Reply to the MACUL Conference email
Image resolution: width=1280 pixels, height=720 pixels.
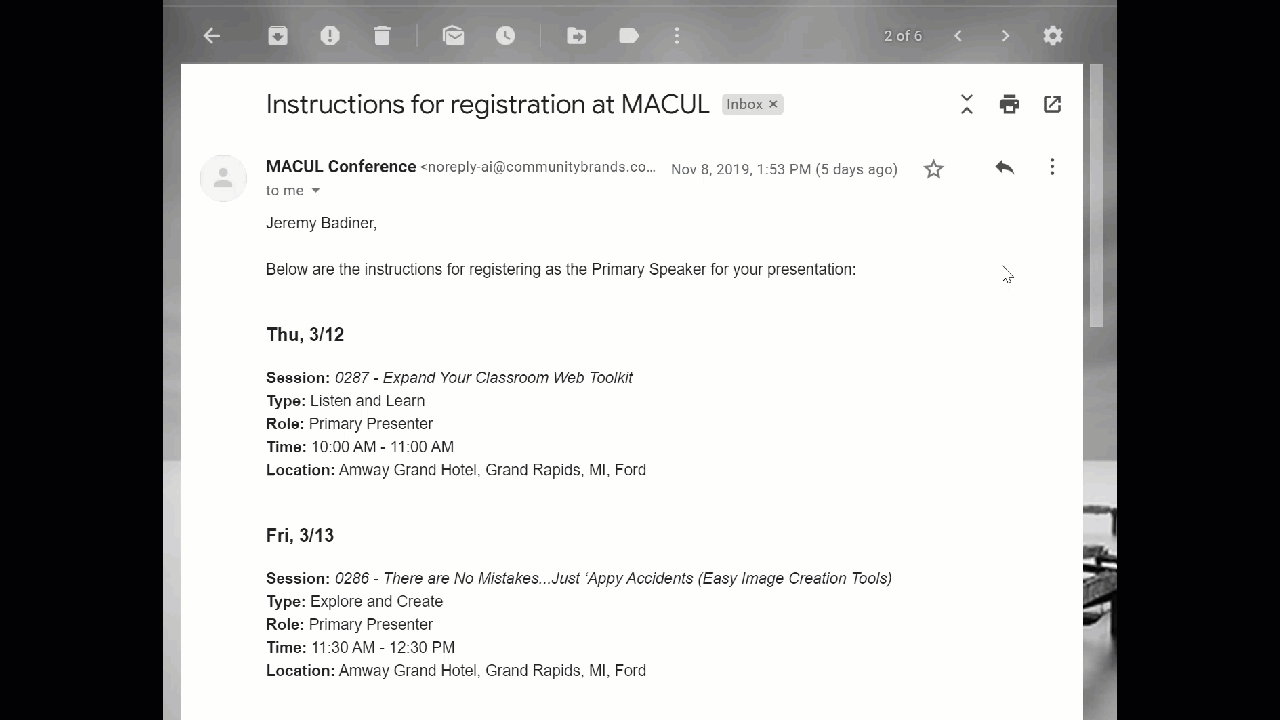coord(1005,168)
